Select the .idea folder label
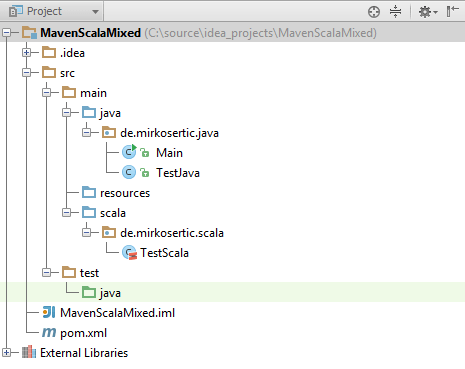465x369 pixels. click(x=72, y=53)
